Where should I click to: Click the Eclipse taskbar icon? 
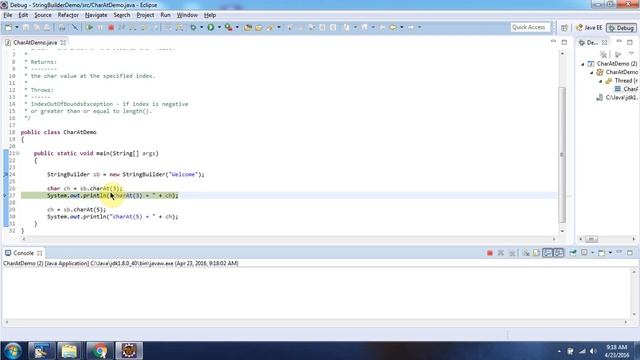pyautogui.click(x=129, y=351)
